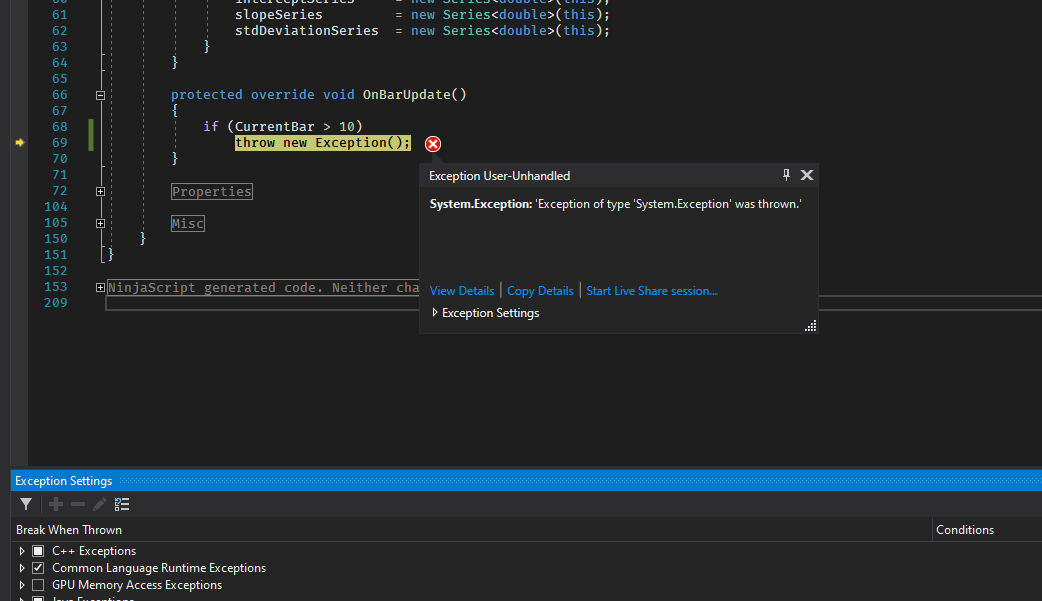This screenshot has height=601, width=1042.
Task: Uncheck Common Language Runtime Exceptions
Action: pyautogui.click(x=38, y=568)
